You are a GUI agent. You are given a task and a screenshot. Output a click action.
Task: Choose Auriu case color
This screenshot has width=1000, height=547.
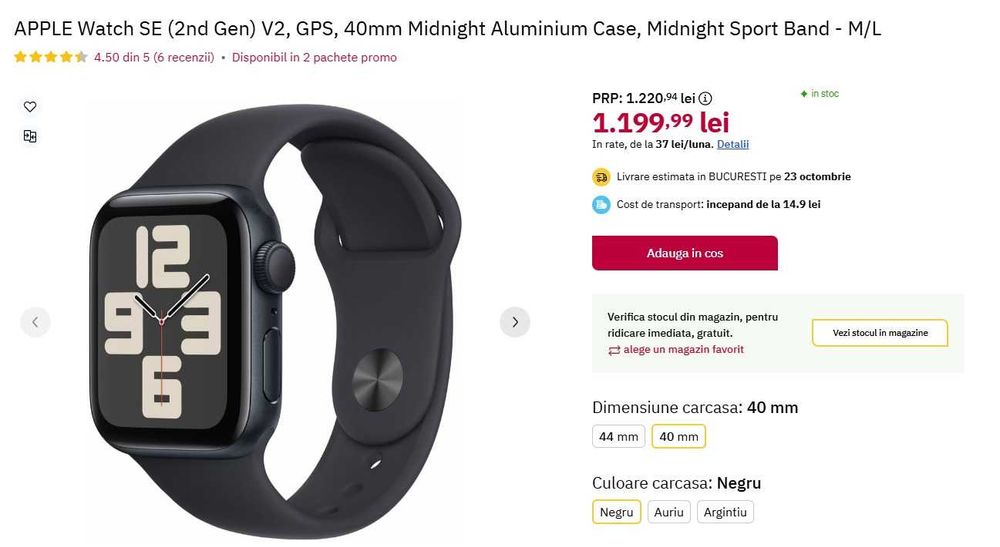pos(668,512)
